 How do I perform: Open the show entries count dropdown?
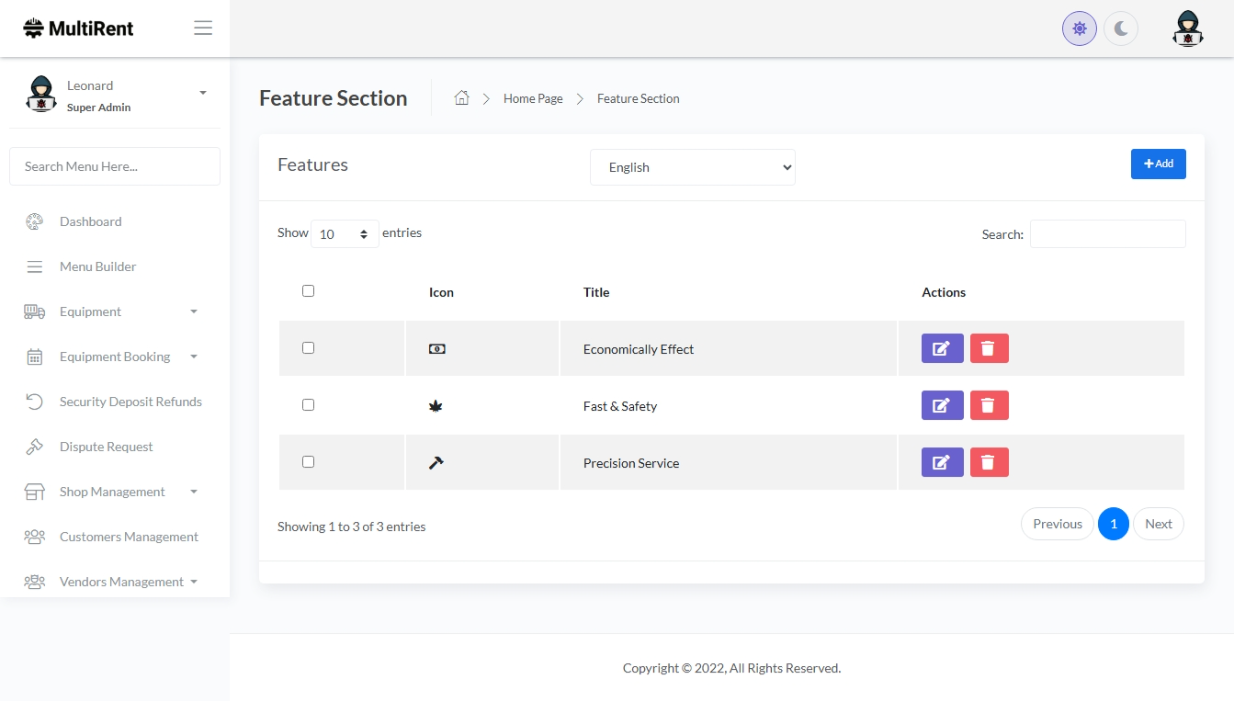(344, 234)
